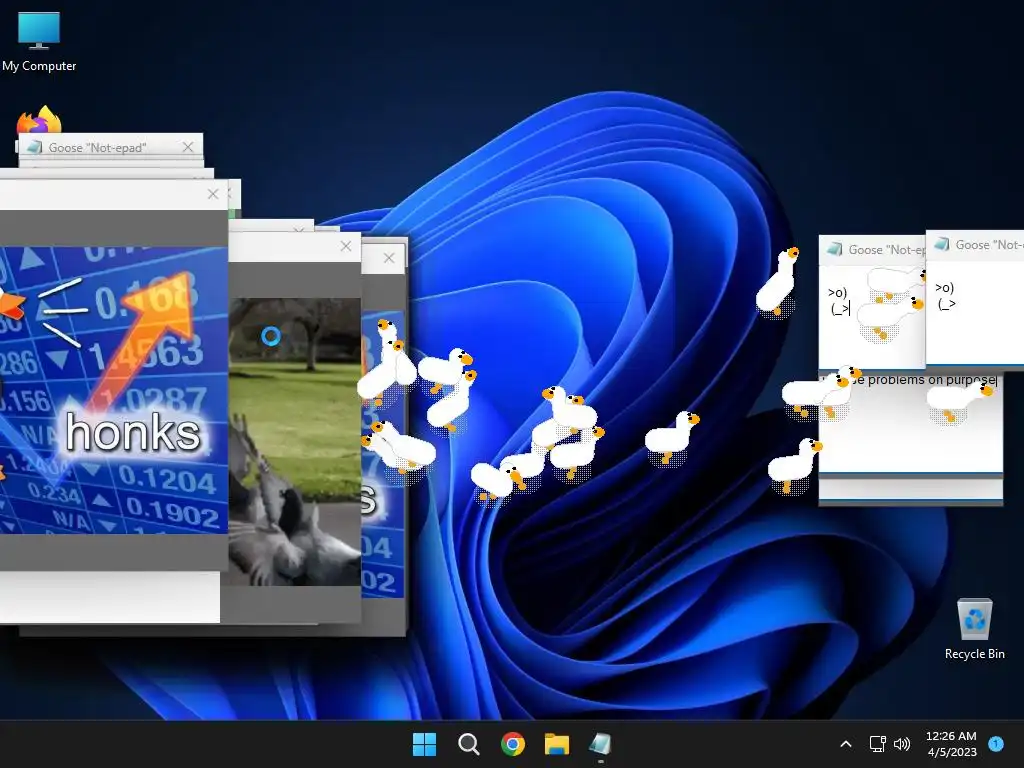Click the title icon of the left right-side notepad
The width and height of the screenshot is (1024, 768).
click(x=835, y=249)
